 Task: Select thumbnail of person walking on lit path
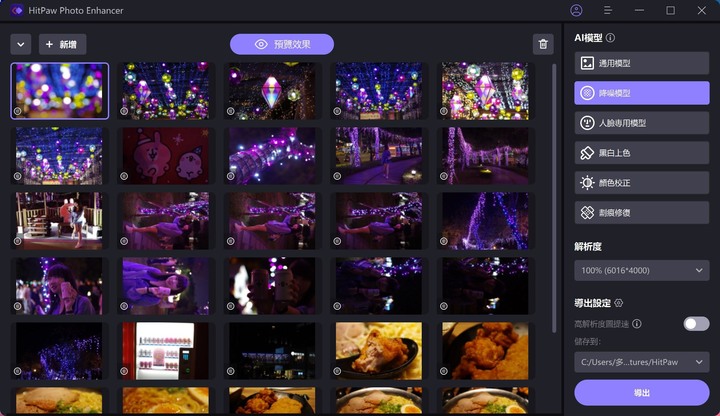pyautogui.click(x=379, y=156)
